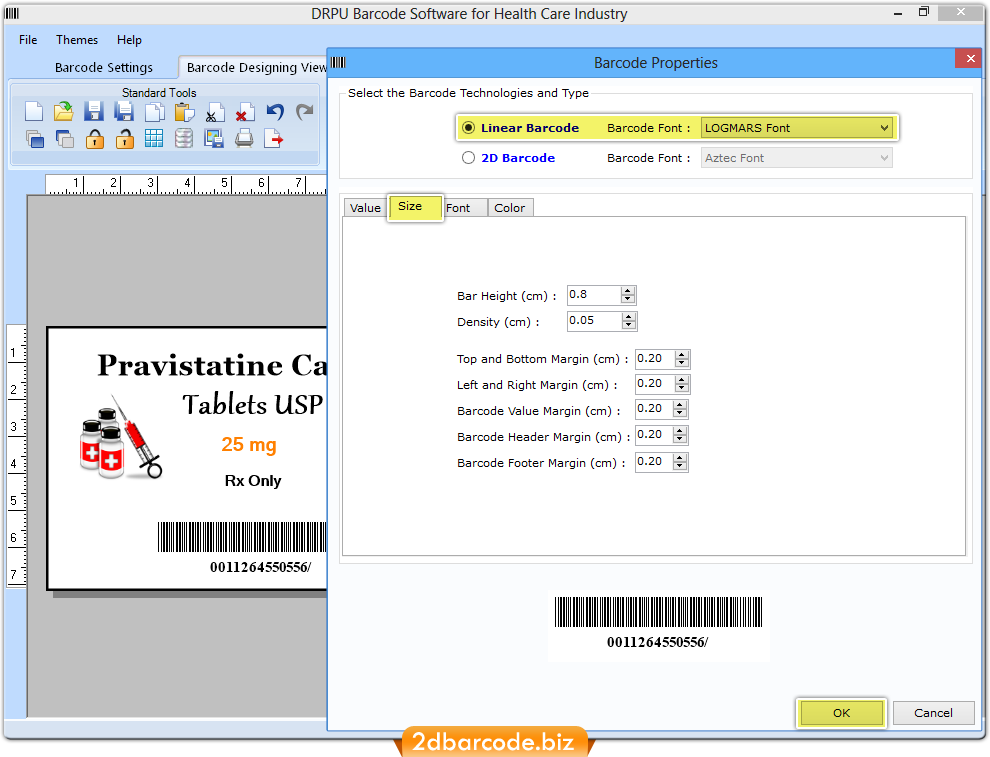Click the Barcode Value Margin field

click(x=654, y=408)
